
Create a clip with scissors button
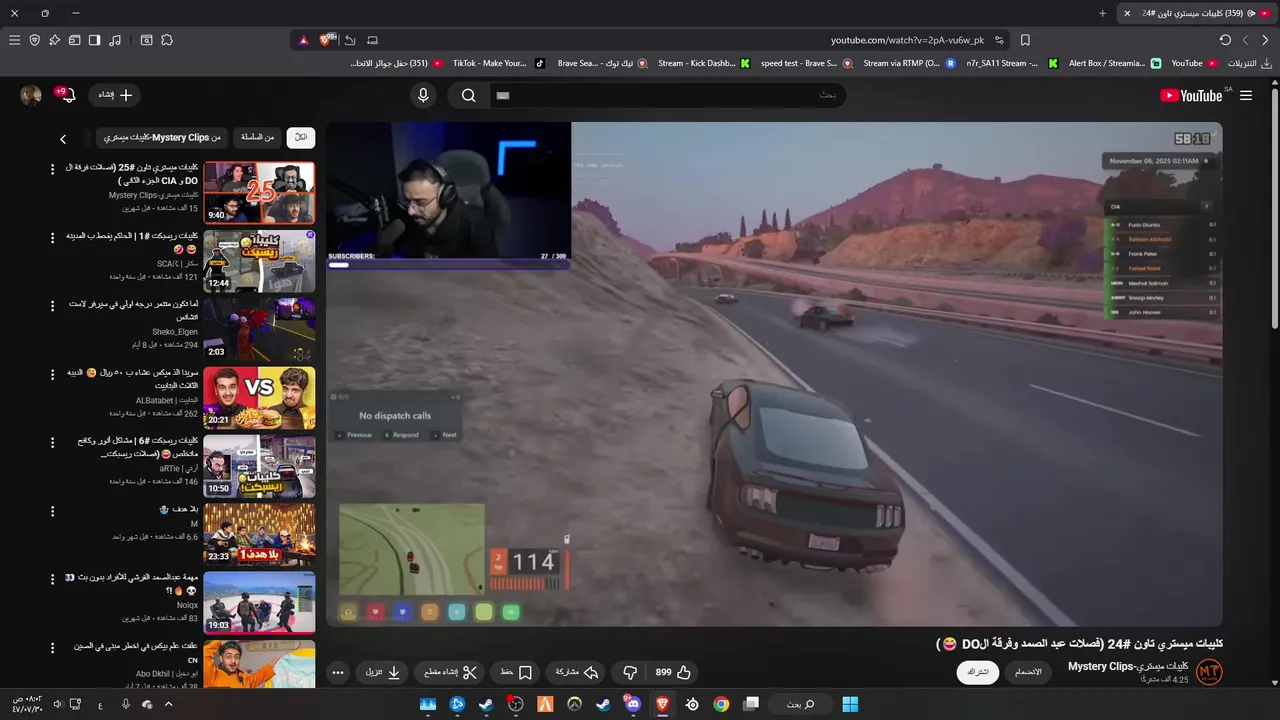click(x=451, y=673)
